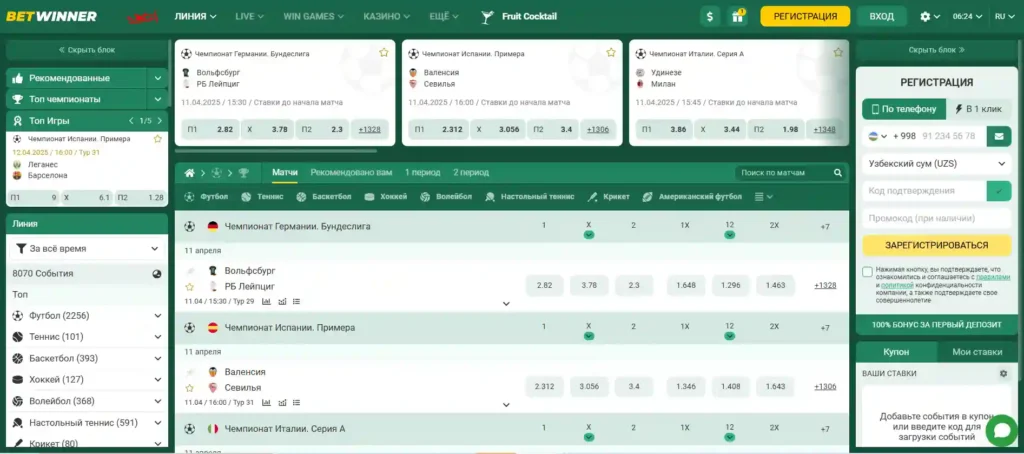Screen dimensions: 1024x454
Task: Open the LIVE menu
Action: click(249, 16)
